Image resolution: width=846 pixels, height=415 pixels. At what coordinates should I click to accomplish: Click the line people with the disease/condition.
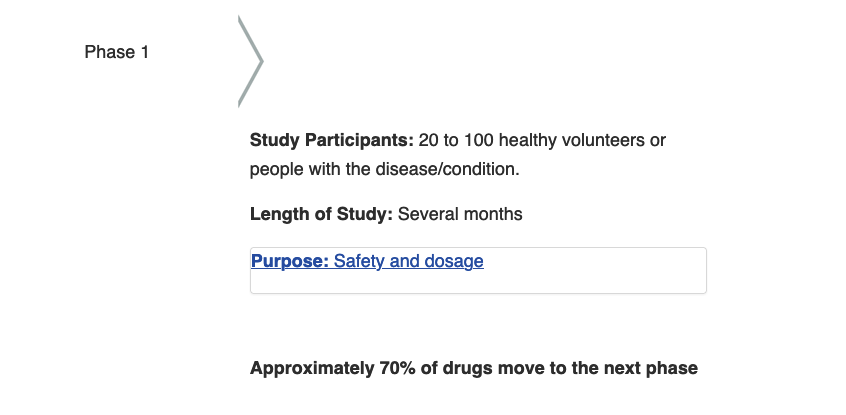(384, 169)
